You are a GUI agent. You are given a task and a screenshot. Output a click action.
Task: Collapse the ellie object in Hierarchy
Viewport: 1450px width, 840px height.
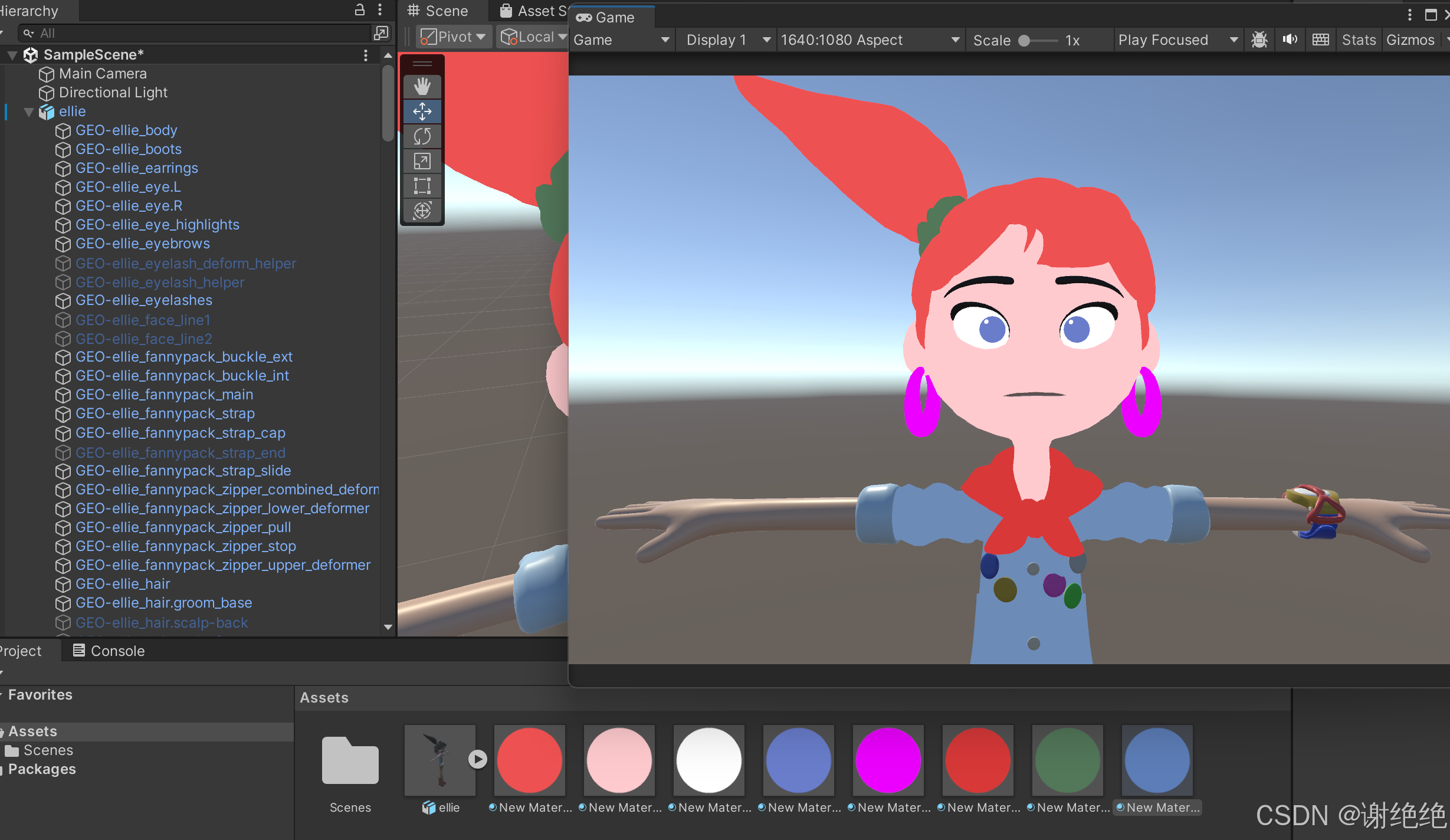28,111
